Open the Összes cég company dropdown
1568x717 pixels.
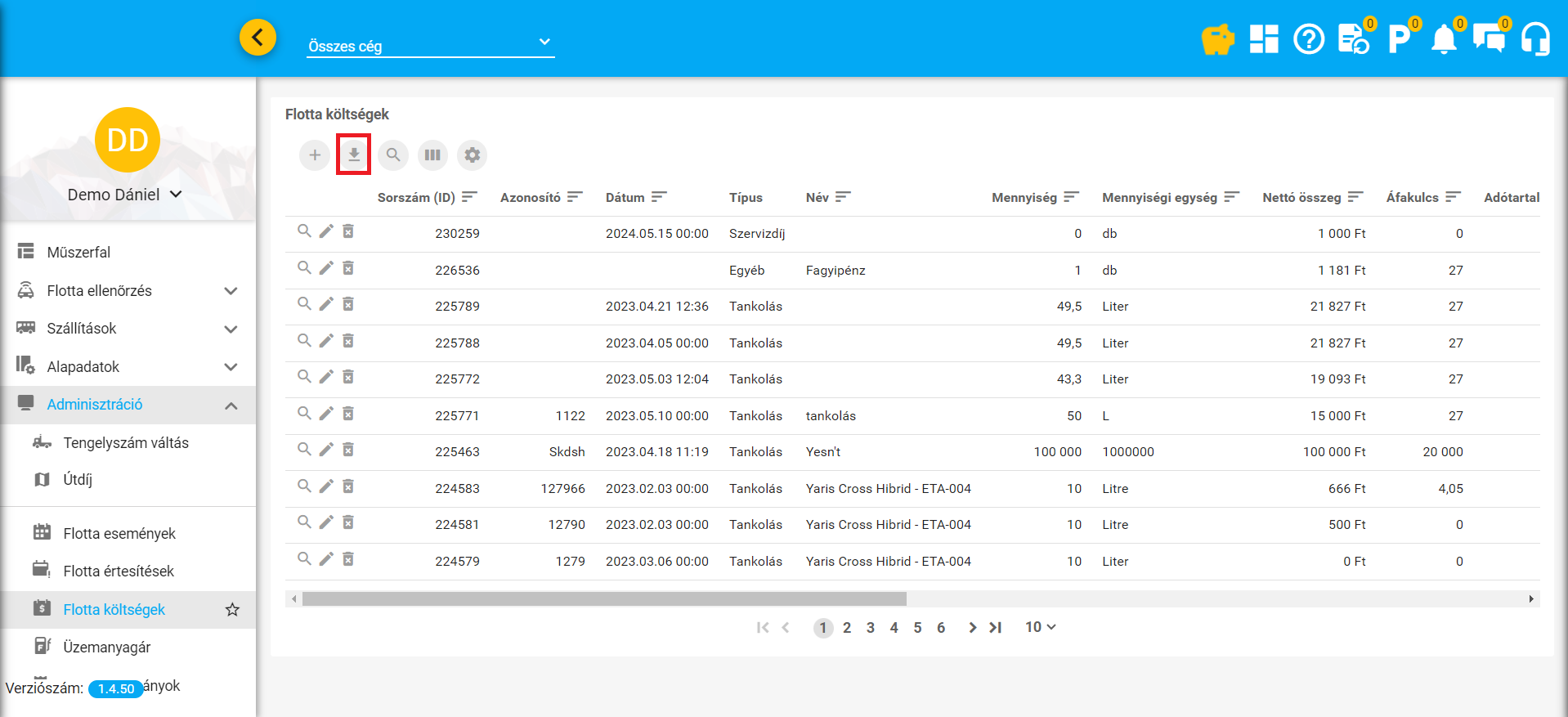click(430, 46)
